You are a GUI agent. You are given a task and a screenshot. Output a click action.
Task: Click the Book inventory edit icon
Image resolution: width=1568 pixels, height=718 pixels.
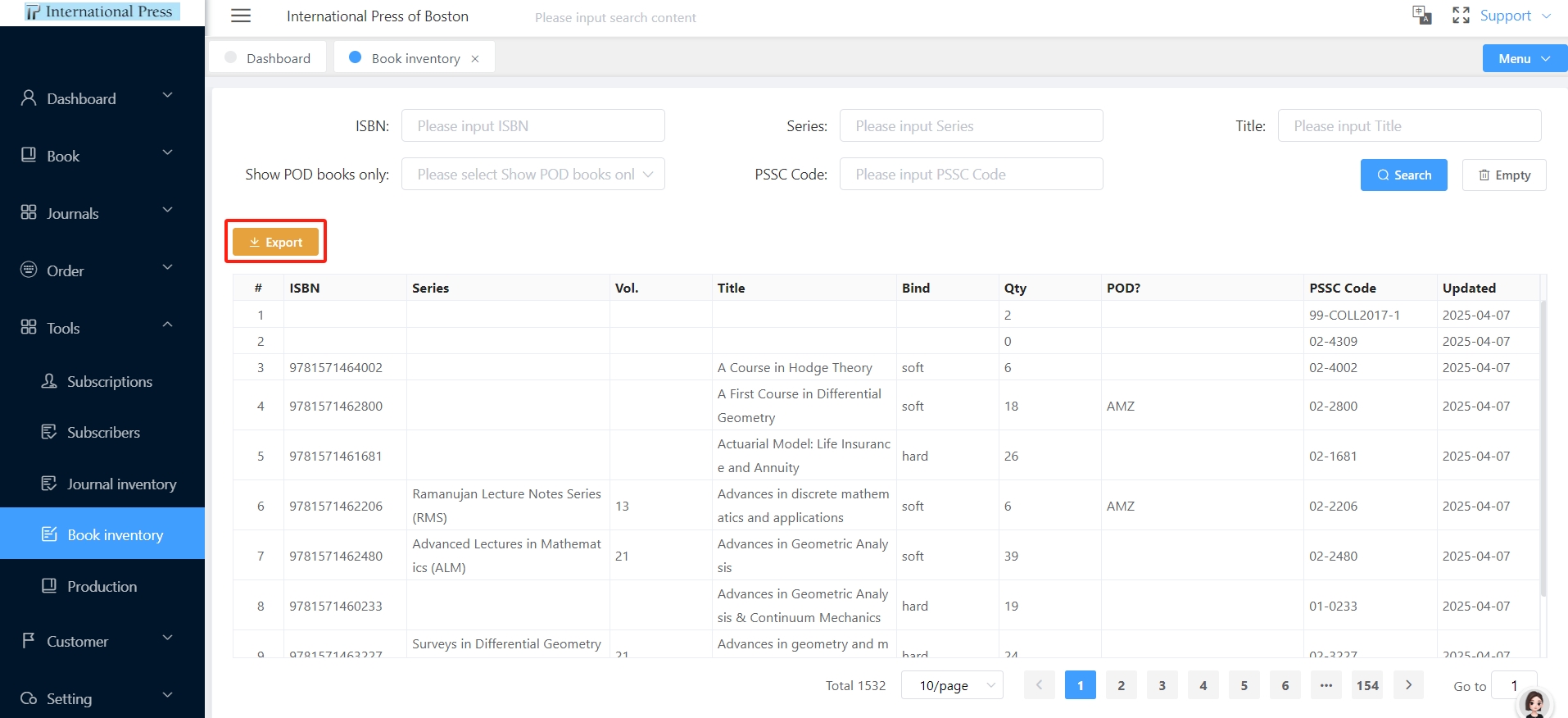(49, 534)
